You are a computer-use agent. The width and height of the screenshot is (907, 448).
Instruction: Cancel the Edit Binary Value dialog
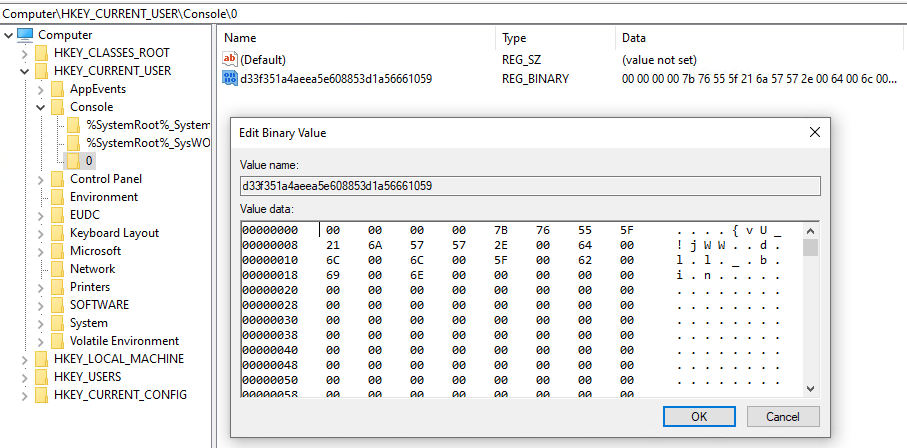pyautogui.click(x=782, y=416)
